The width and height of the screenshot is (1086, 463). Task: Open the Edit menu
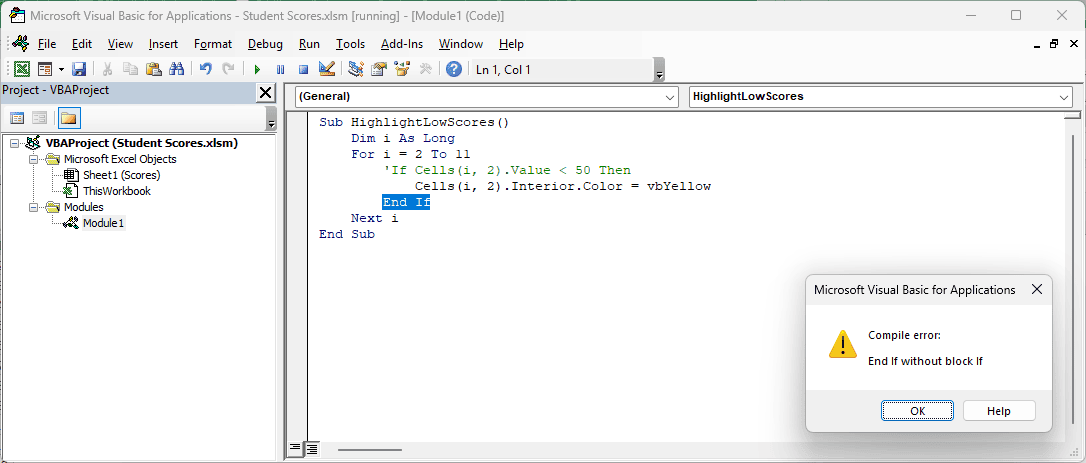coord(82,44)
